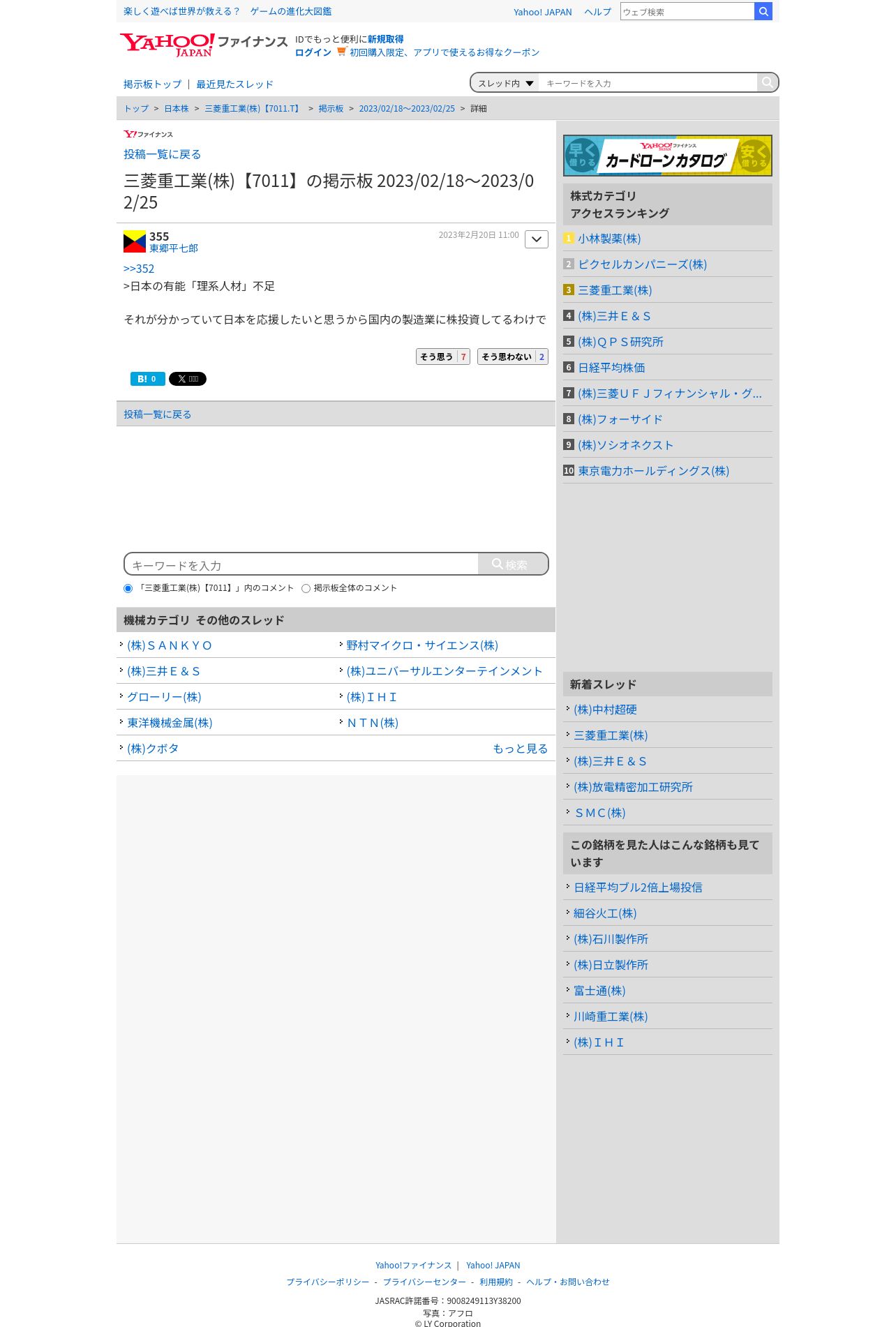Open new thread (株)放電精密加工研究所
The width and height of the screenshot is (896, 1327).
(633, 787)
